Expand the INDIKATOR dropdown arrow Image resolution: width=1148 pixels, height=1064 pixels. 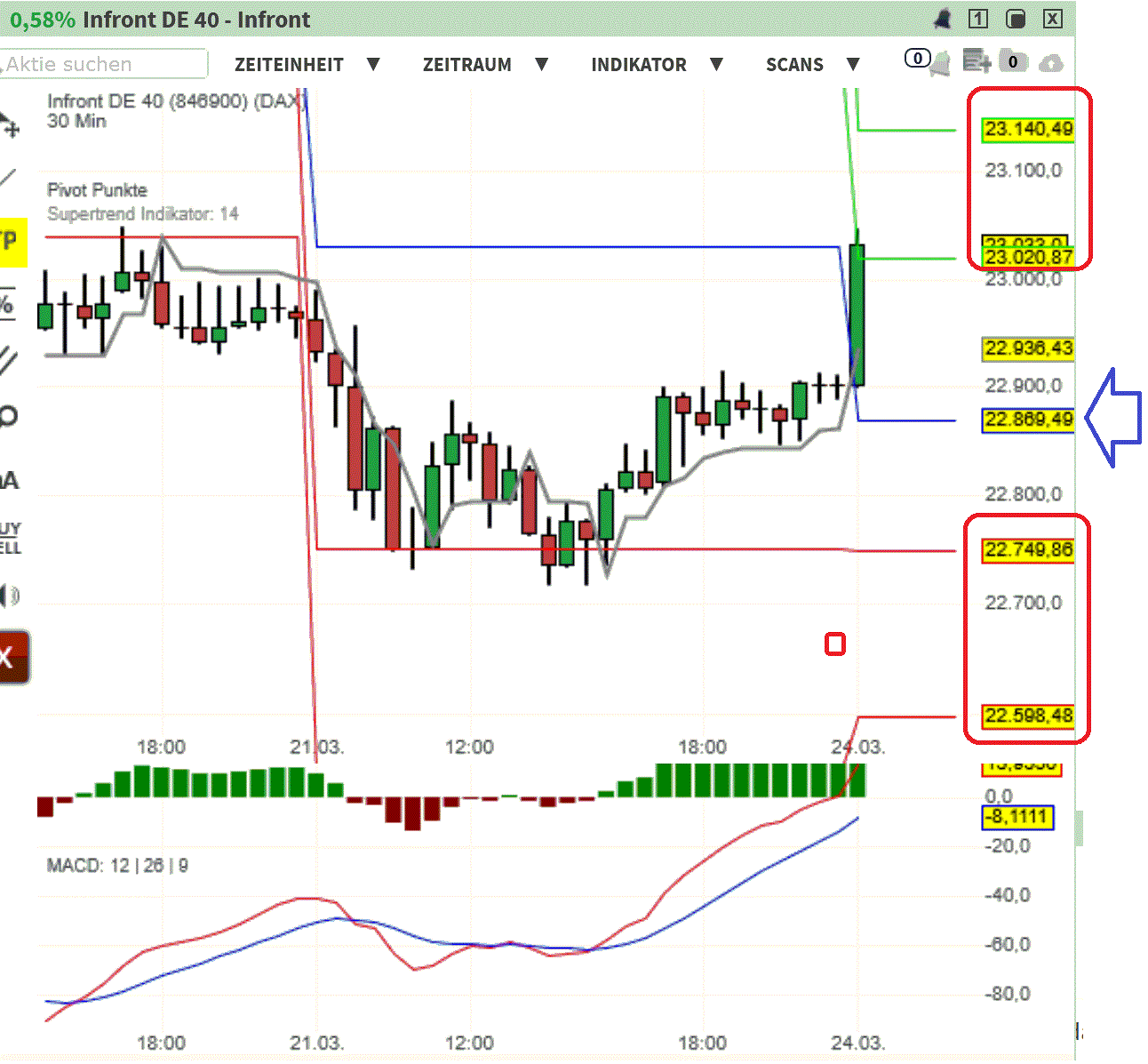(x=717, y=65)
